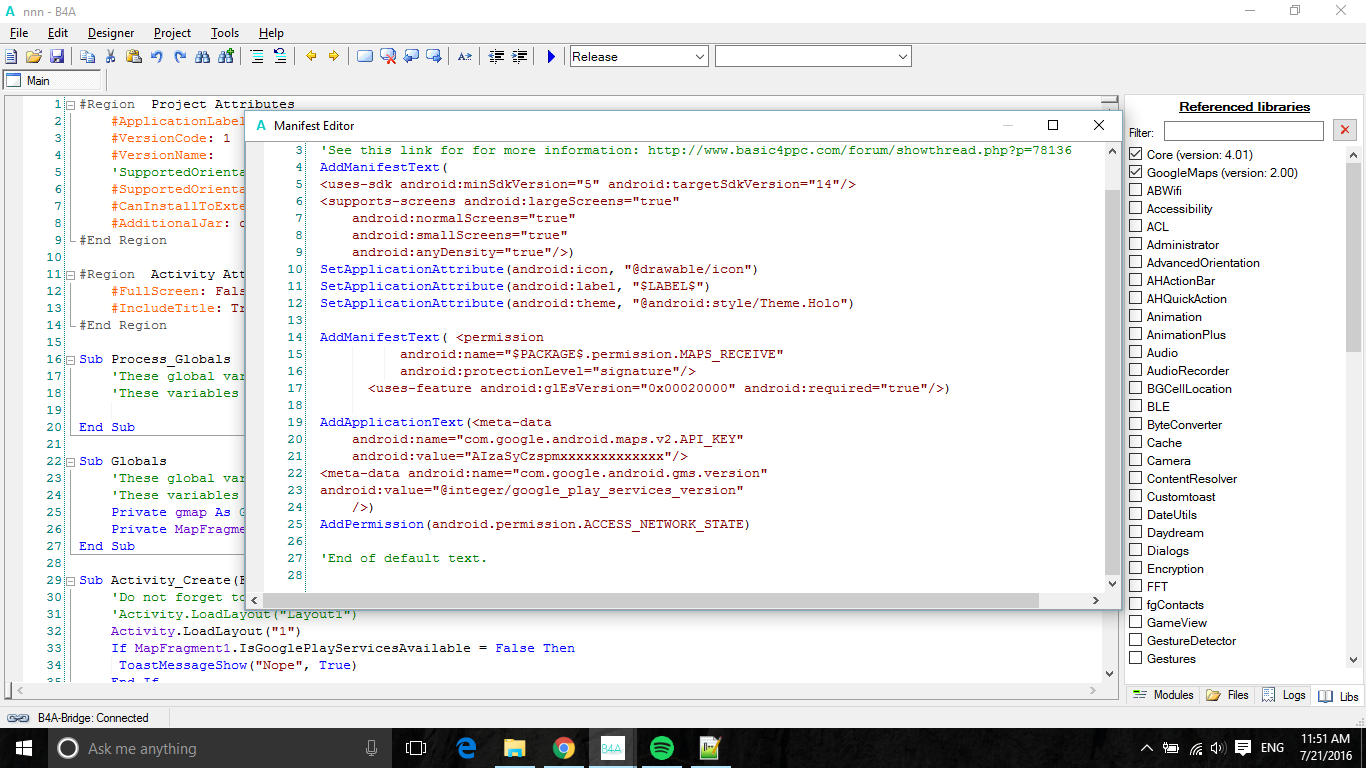Collapse the Sub Process_Globals block

(70, 359)
